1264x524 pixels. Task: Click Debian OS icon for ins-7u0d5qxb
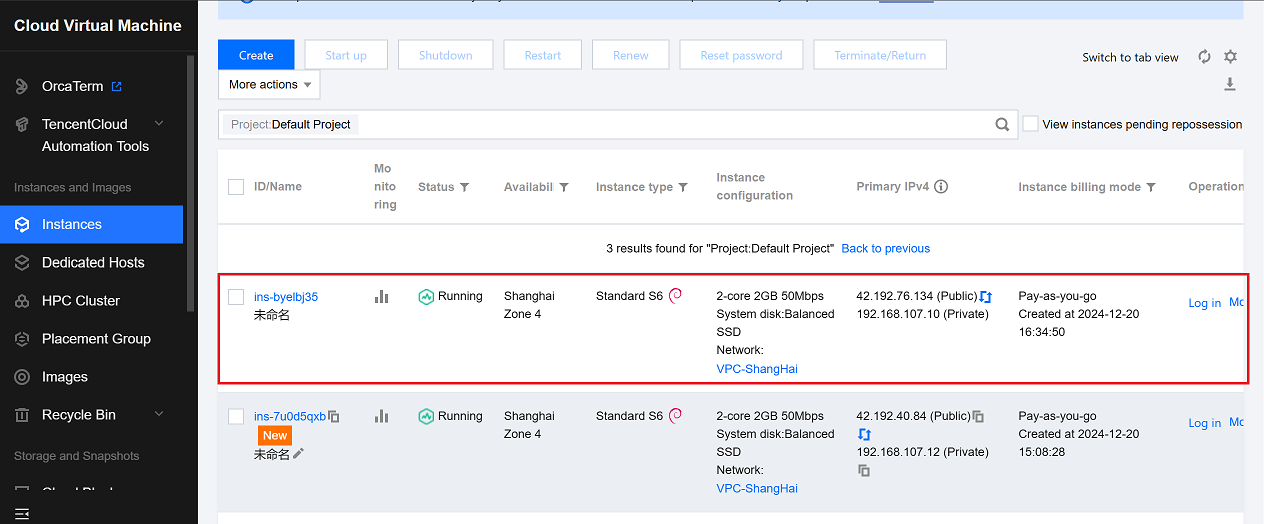[x=675, y=415]
